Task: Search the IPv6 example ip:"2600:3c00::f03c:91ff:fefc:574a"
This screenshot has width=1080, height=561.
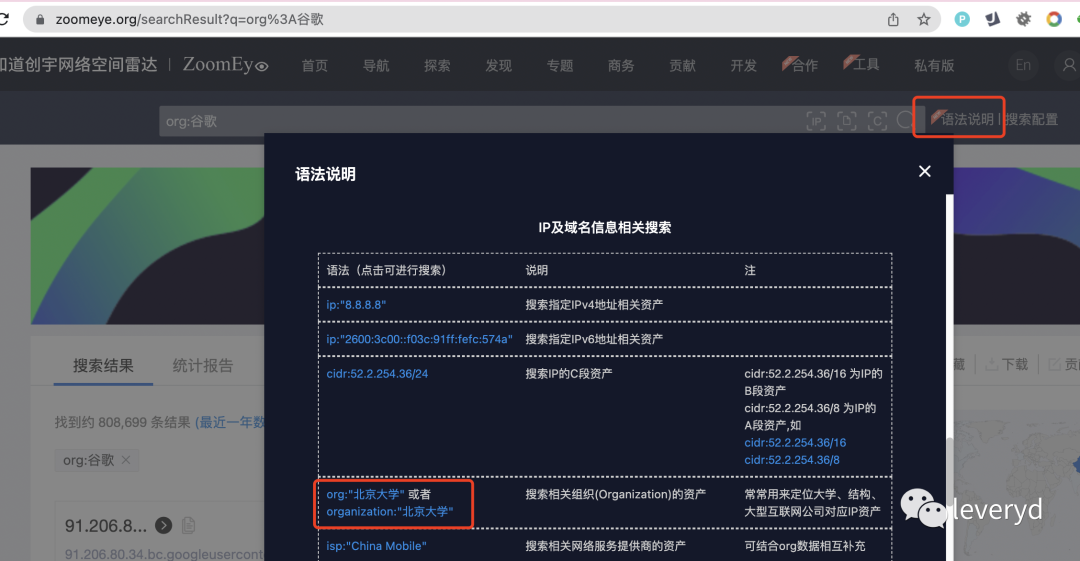Action: [x=419, y=339]
